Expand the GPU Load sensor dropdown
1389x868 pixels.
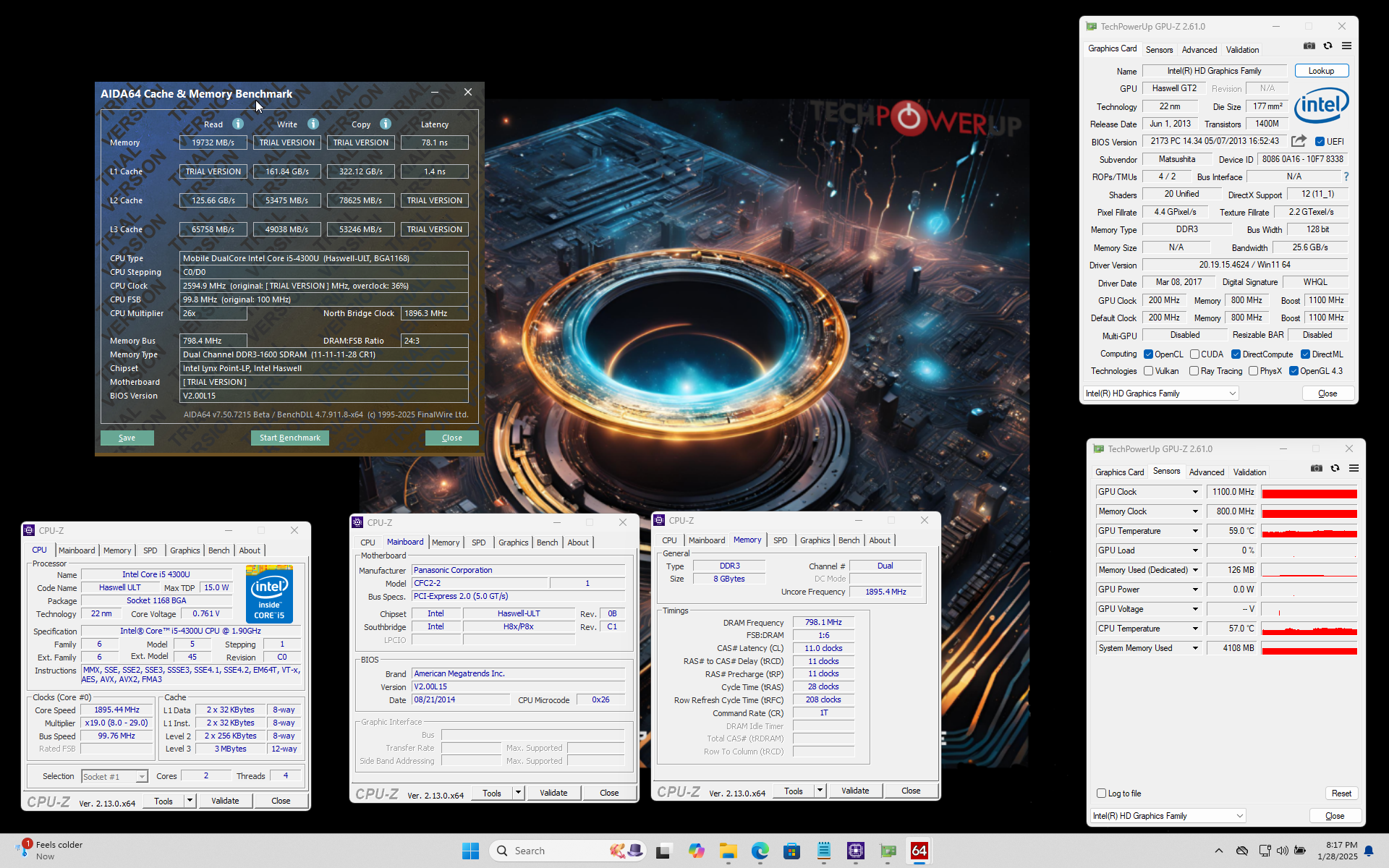click(x=1195, y=550)
